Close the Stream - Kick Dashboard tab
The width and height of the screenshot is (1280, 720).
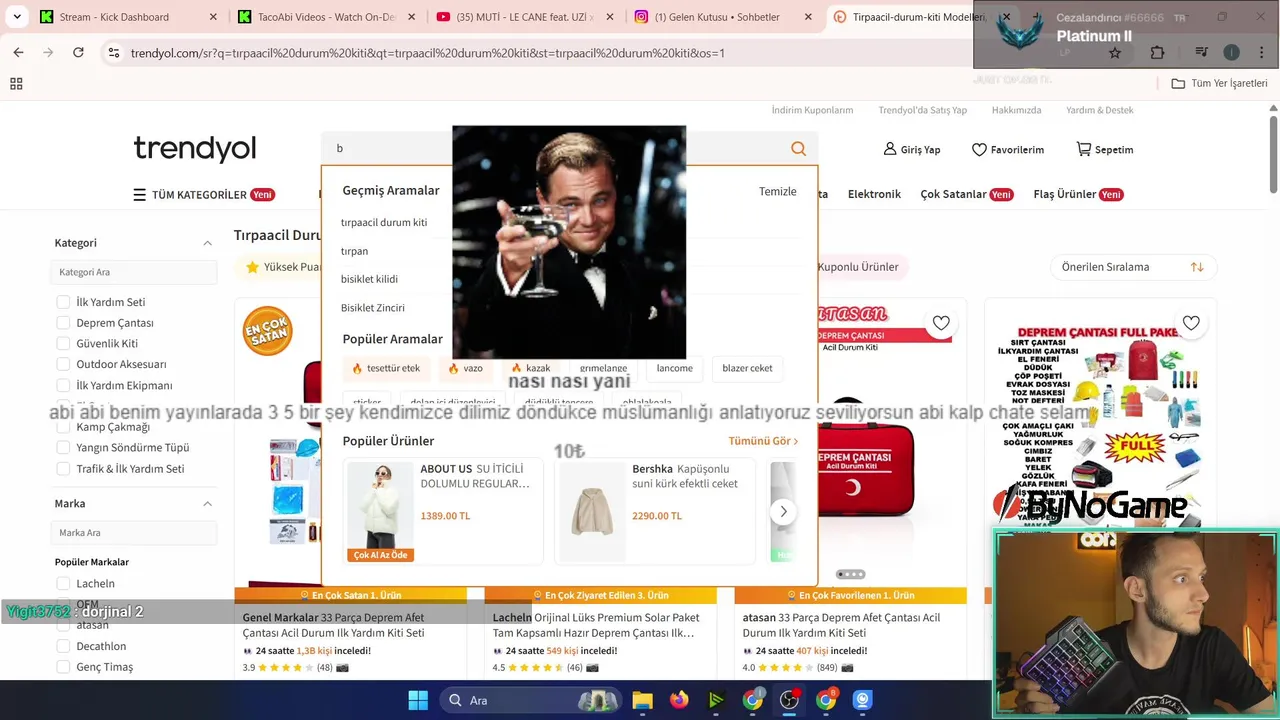213,17
